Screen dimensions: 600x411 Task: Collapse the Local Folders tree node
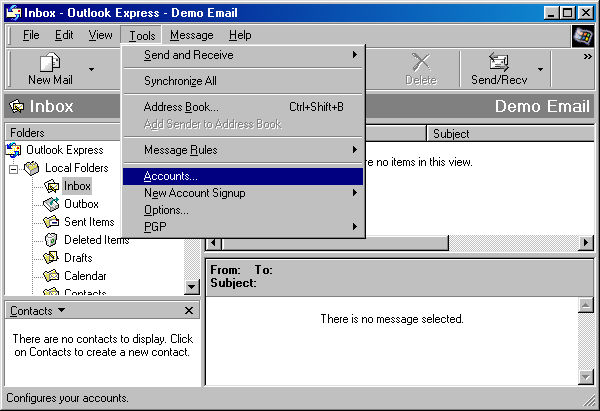pyautogui.click(x=14, y=169)
